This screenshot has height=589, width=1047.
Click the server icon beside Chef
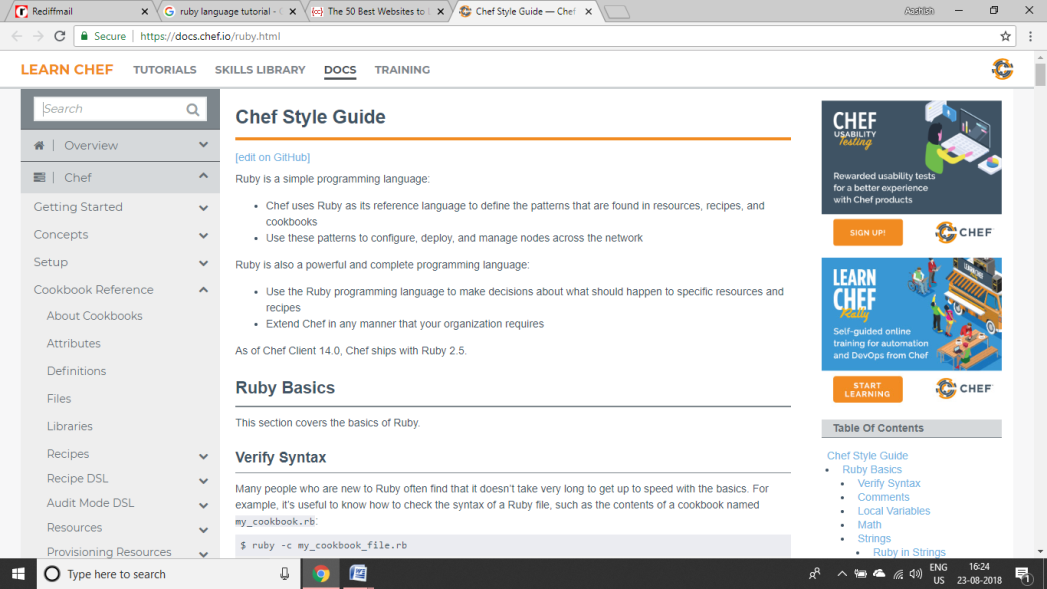coord(39,177)
